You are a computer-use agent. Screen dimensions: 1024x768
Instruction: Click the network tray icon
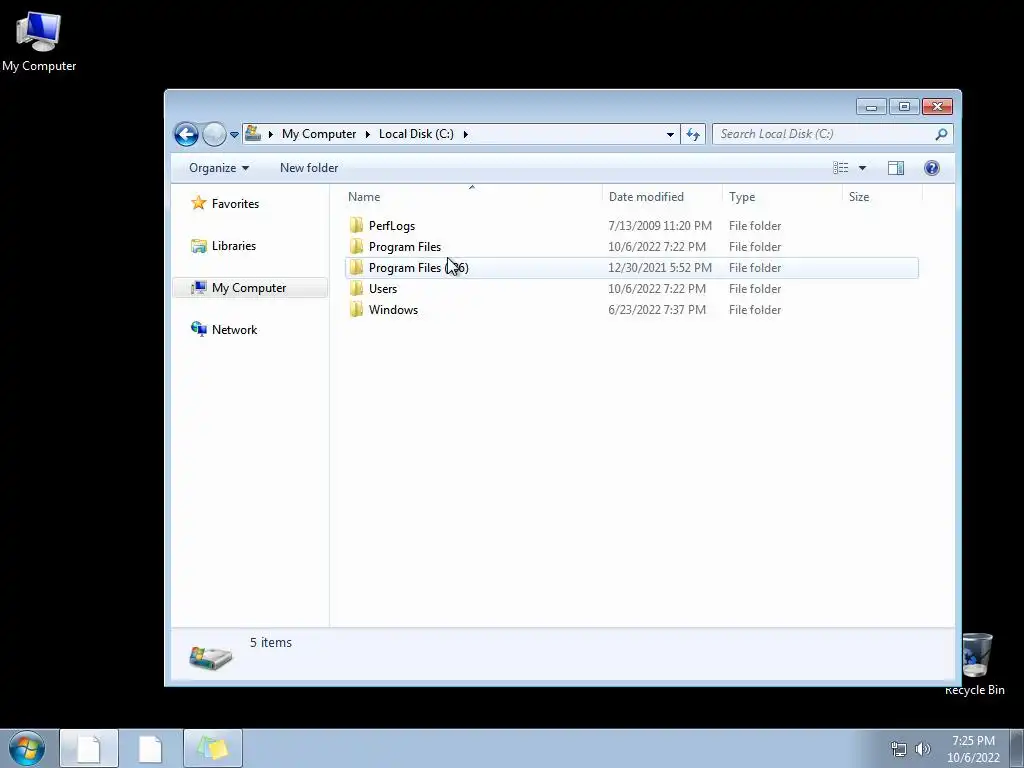tap(899, 749)
